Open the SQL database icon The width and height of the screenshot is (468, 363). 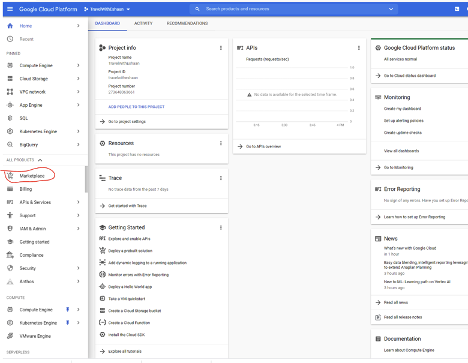coord(10,118)
